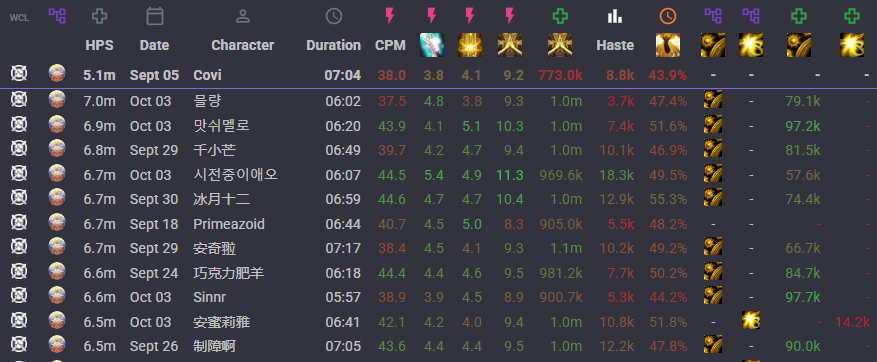The width and height of the screenshot is (877, 362).
Task: Select character name 맛쉬멜로
Action: pyautogui.click(x=221, y=125)
